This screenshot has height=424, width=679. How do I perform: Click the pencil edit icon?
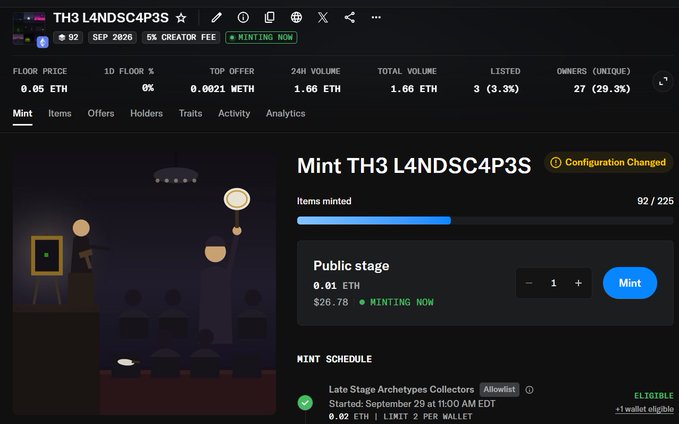point(217,17)
